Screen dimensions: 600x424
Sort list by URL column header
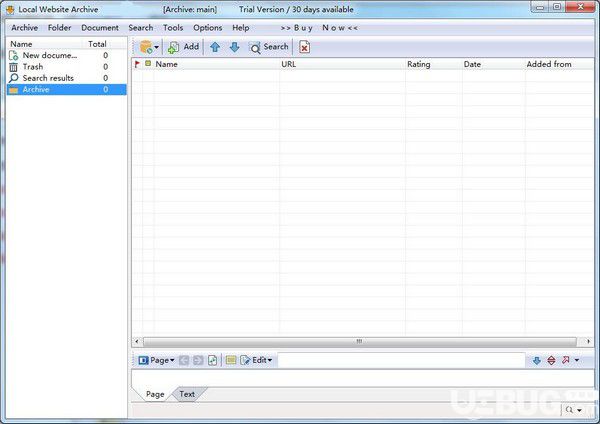[x=342, y=64]
